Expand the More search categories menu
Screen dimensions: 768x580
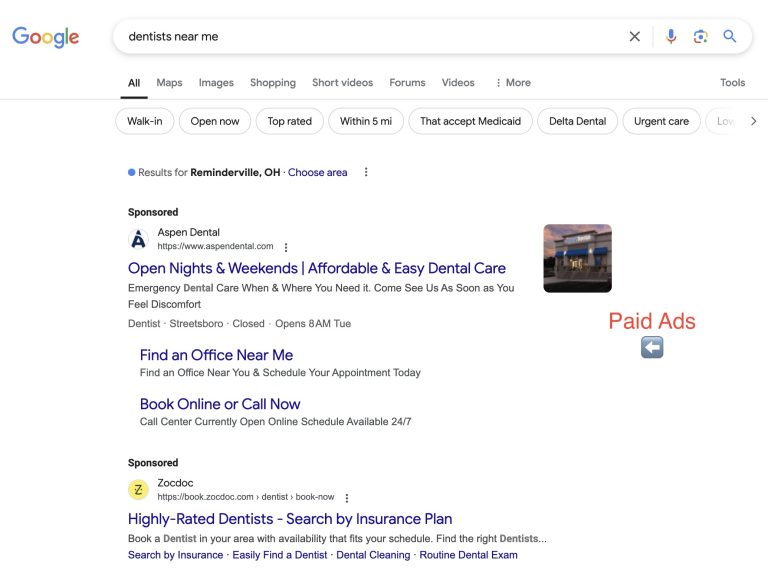tap(513, 83)
